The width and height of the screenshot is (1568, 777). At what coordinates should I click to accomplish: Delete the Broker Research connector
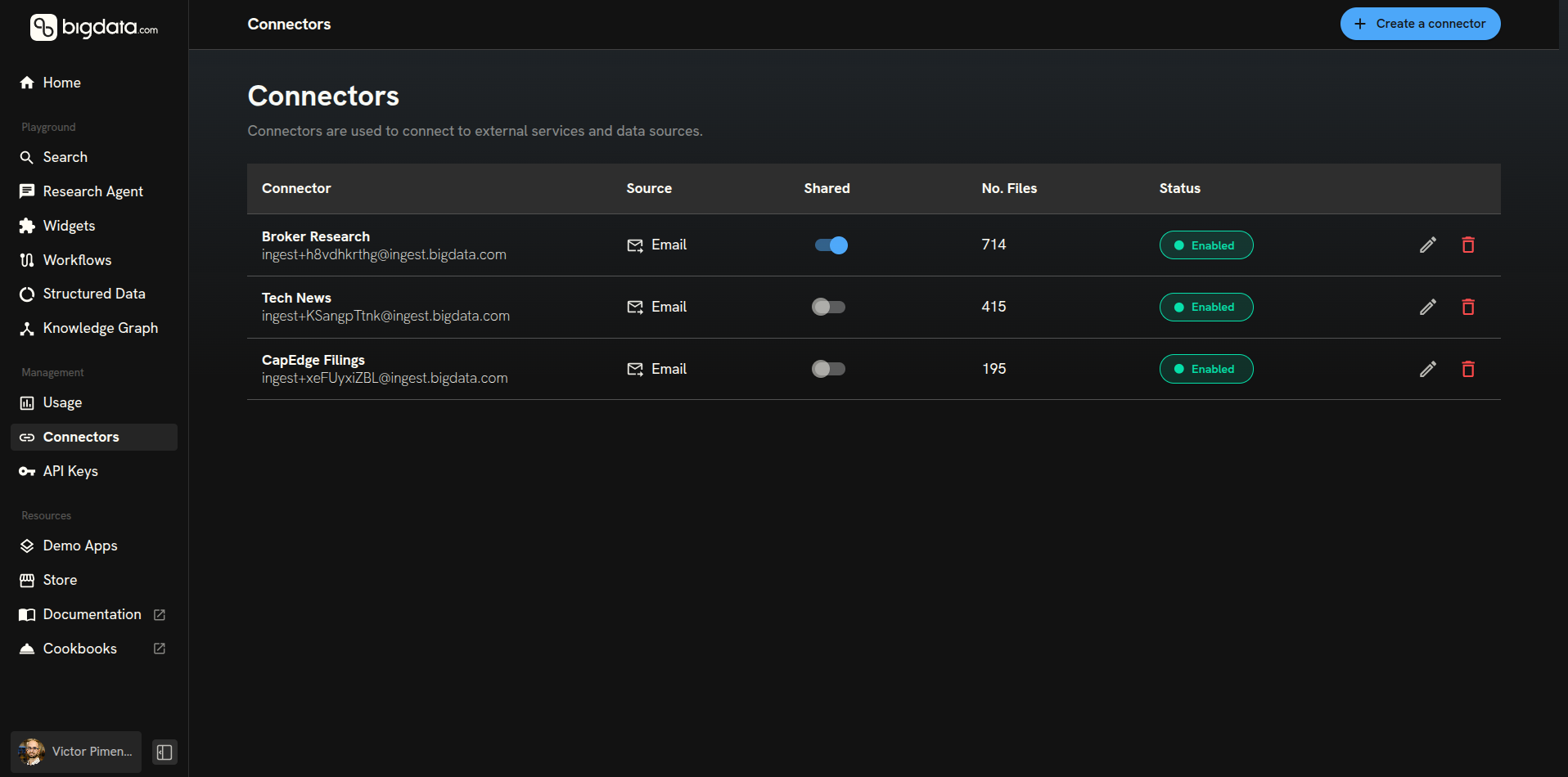point(1468,245)
